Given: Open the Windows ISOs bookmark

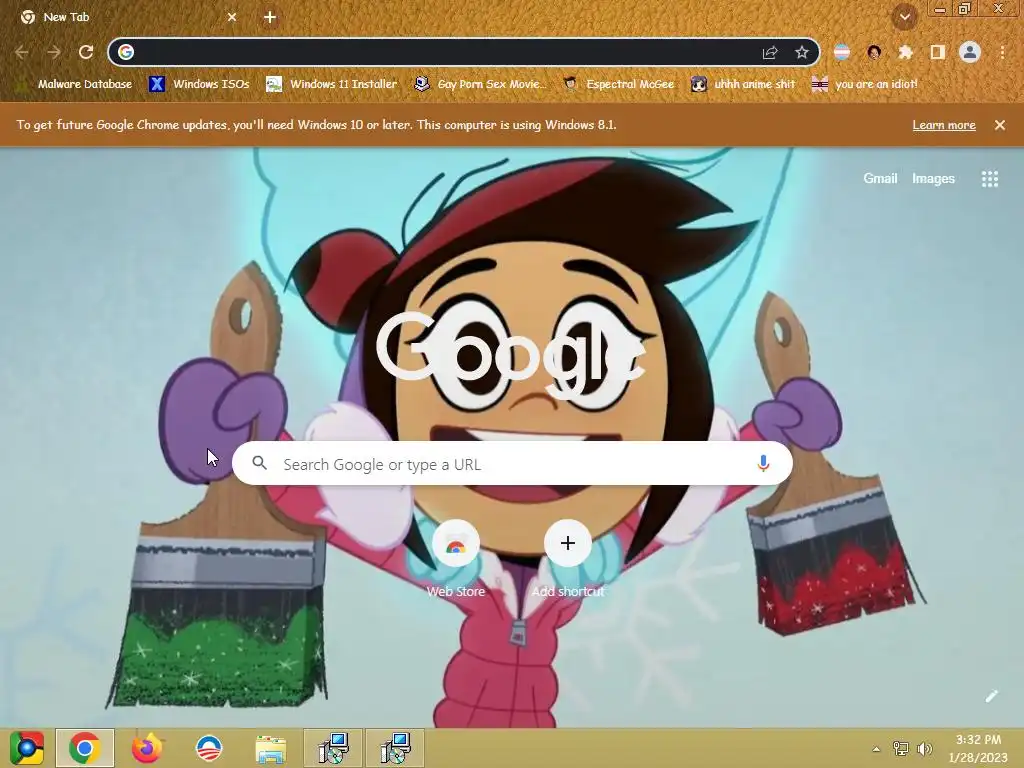Looking at the screenshot, I should pos(199,84).
